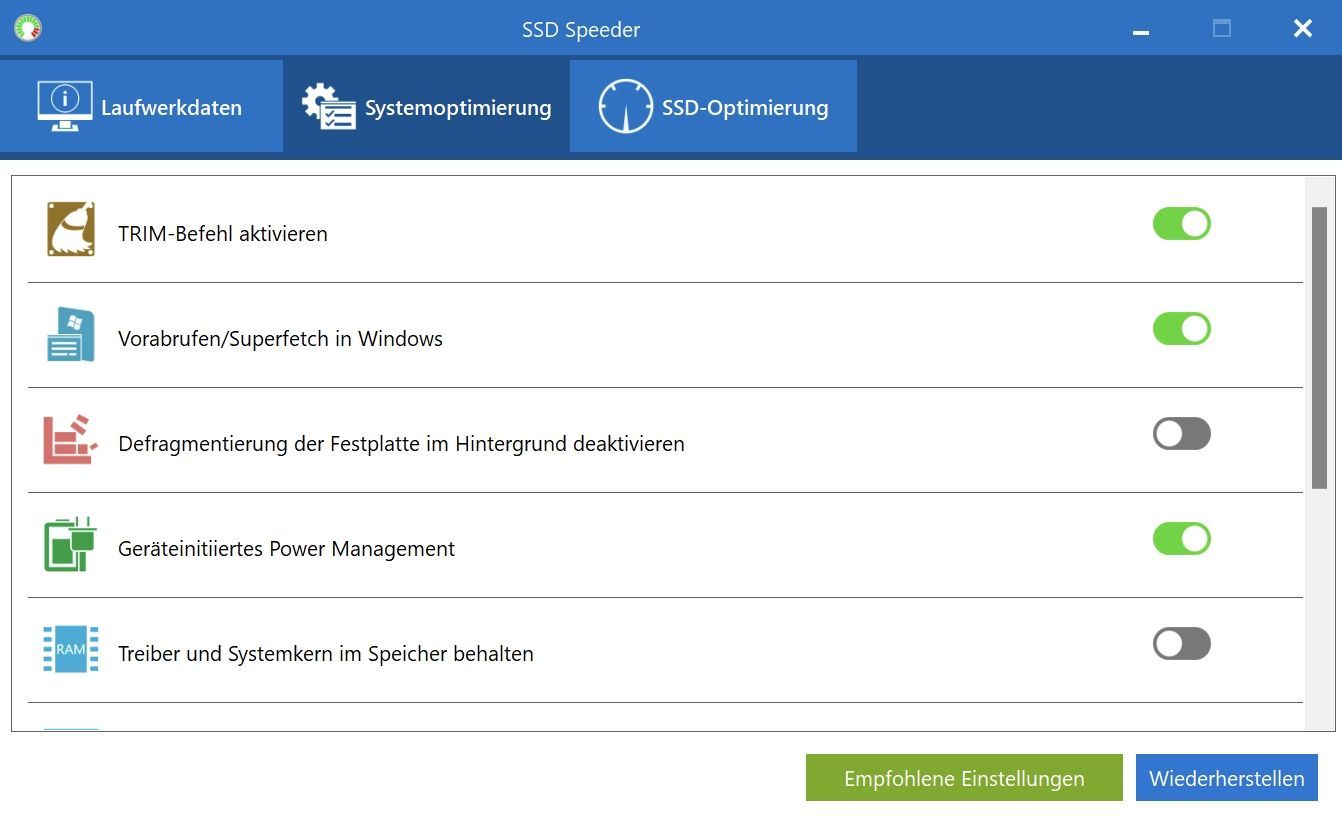
Task: Turn off Vorabrufen/Superfetch in Windows switch
Action: click(x=1181, y=329)
